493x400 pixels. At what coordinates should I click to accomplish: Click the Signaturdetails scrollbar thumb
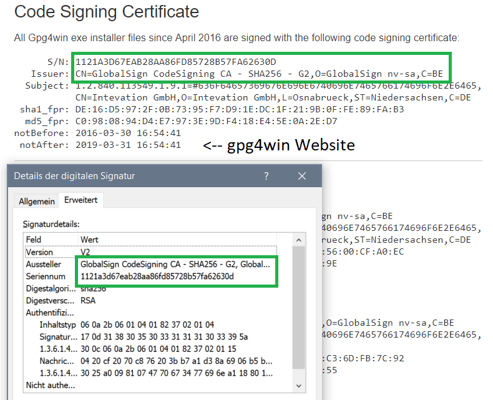click(299, 307)
